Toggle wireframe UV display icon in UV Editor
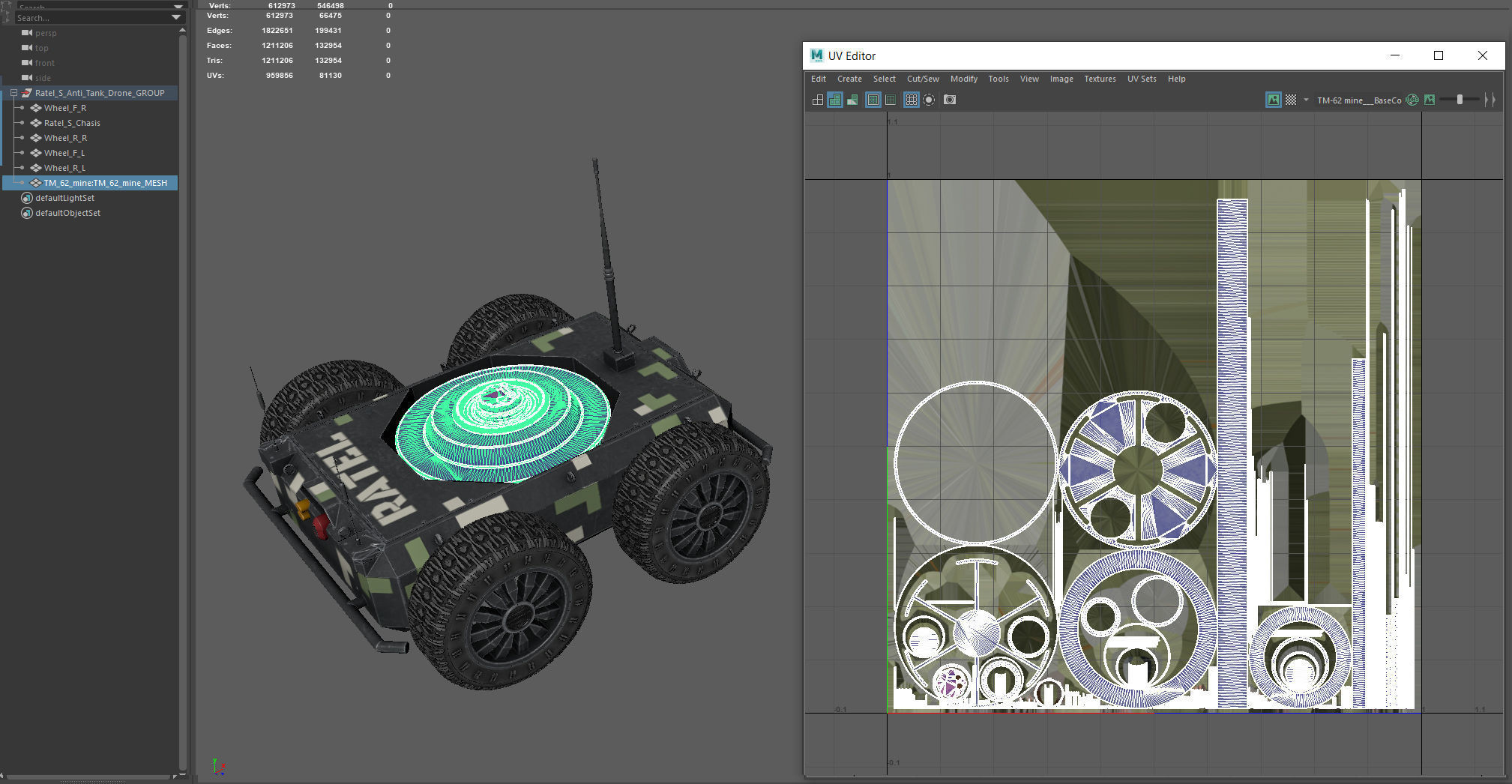The image size is (1512, 784). (818, 100)
